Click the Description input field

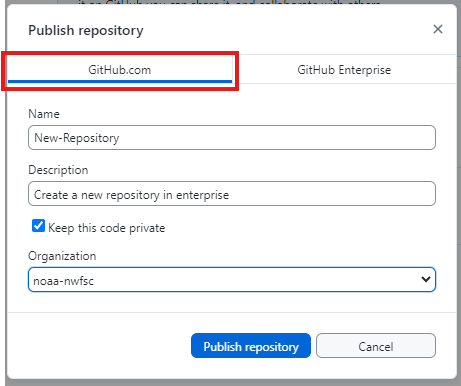(x=232, y=194)
